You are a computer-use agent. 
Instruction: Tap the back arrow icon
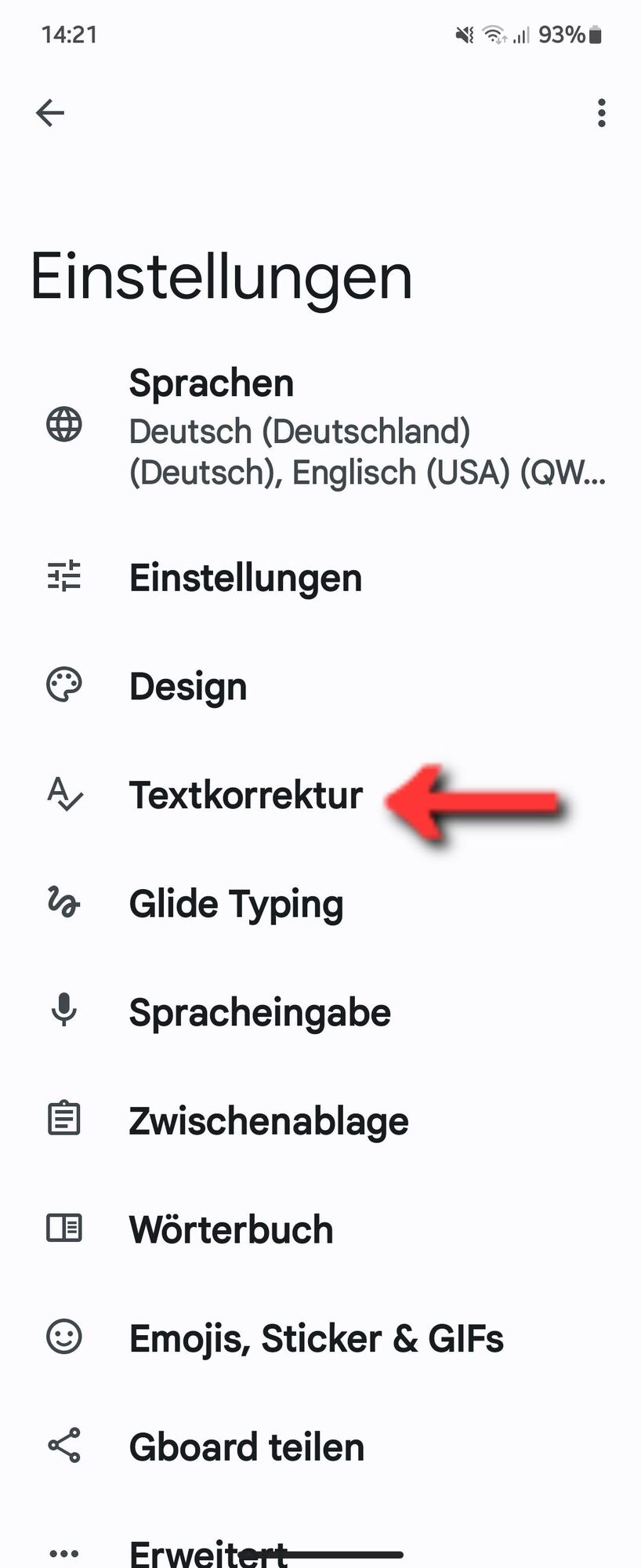(50, 113)
